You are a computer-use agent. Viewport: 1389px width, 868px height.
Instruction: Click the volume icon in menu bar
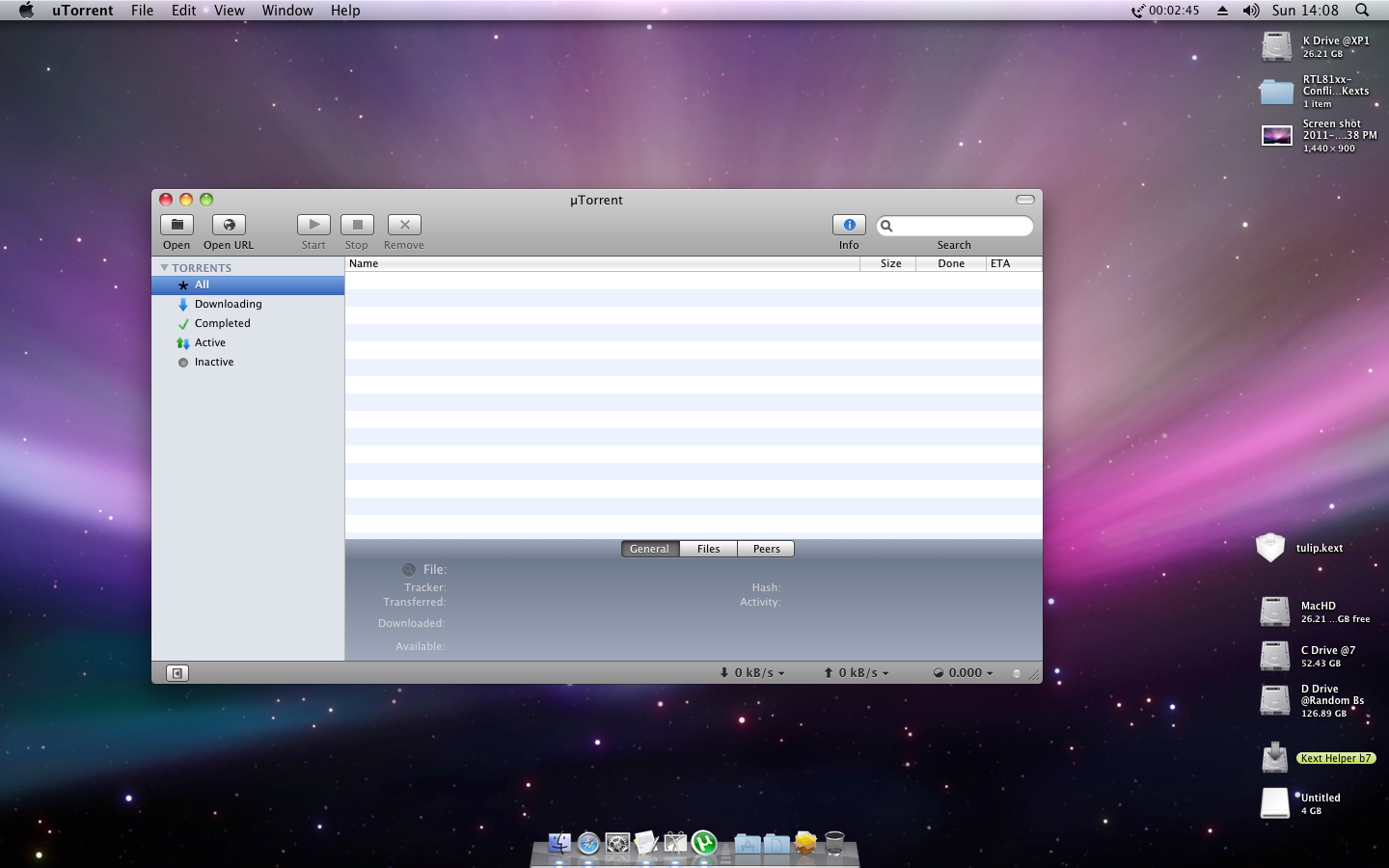(x=1250, y=11)
